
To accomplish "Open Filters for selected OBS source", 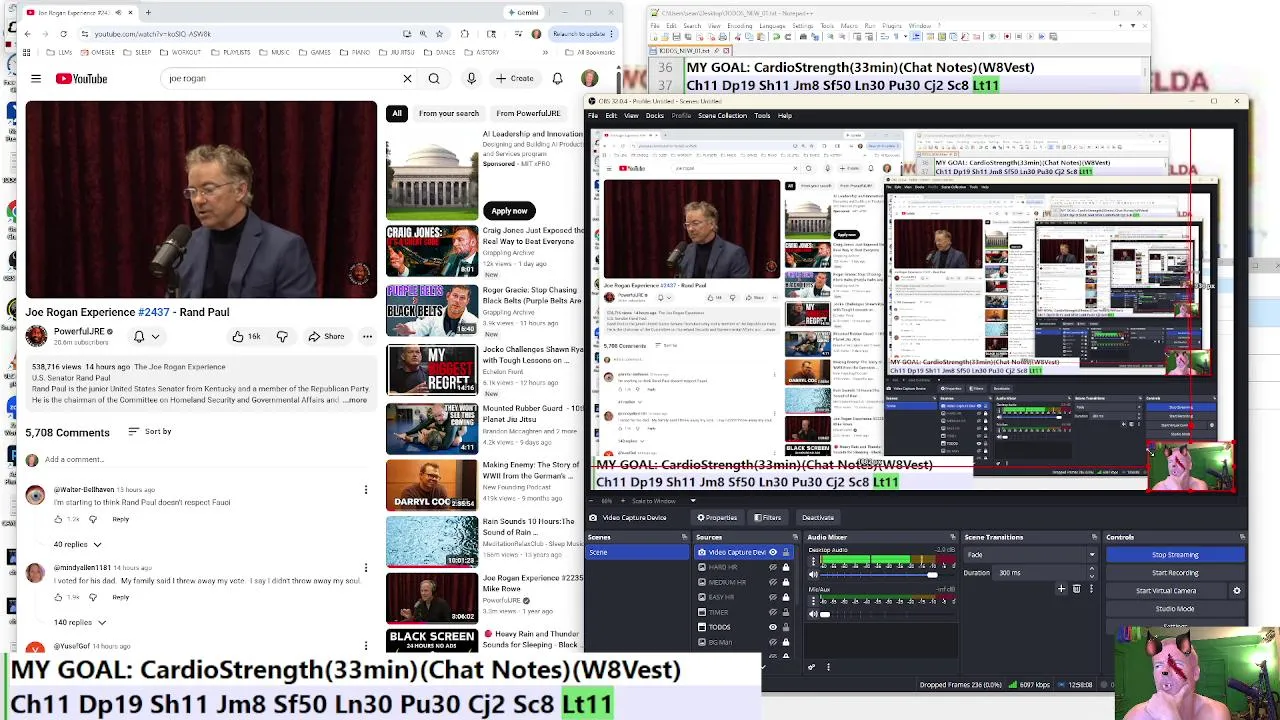I will [x=768, y=518].
